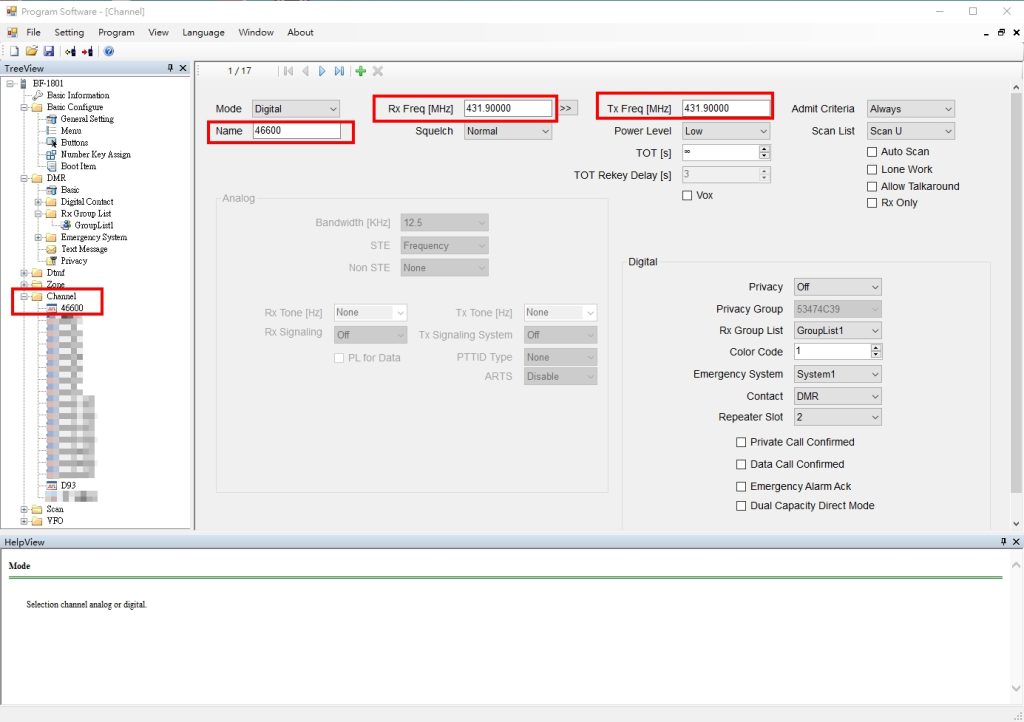
Task: Select the BF-1801 root node
Action: tap(48, 83)
